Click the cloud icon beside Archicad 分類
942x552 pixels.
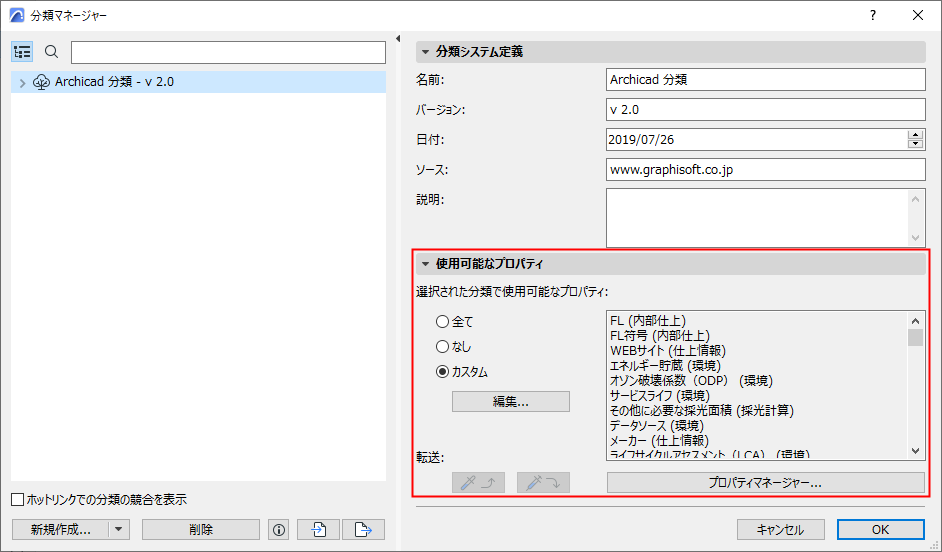pos(41,82)
